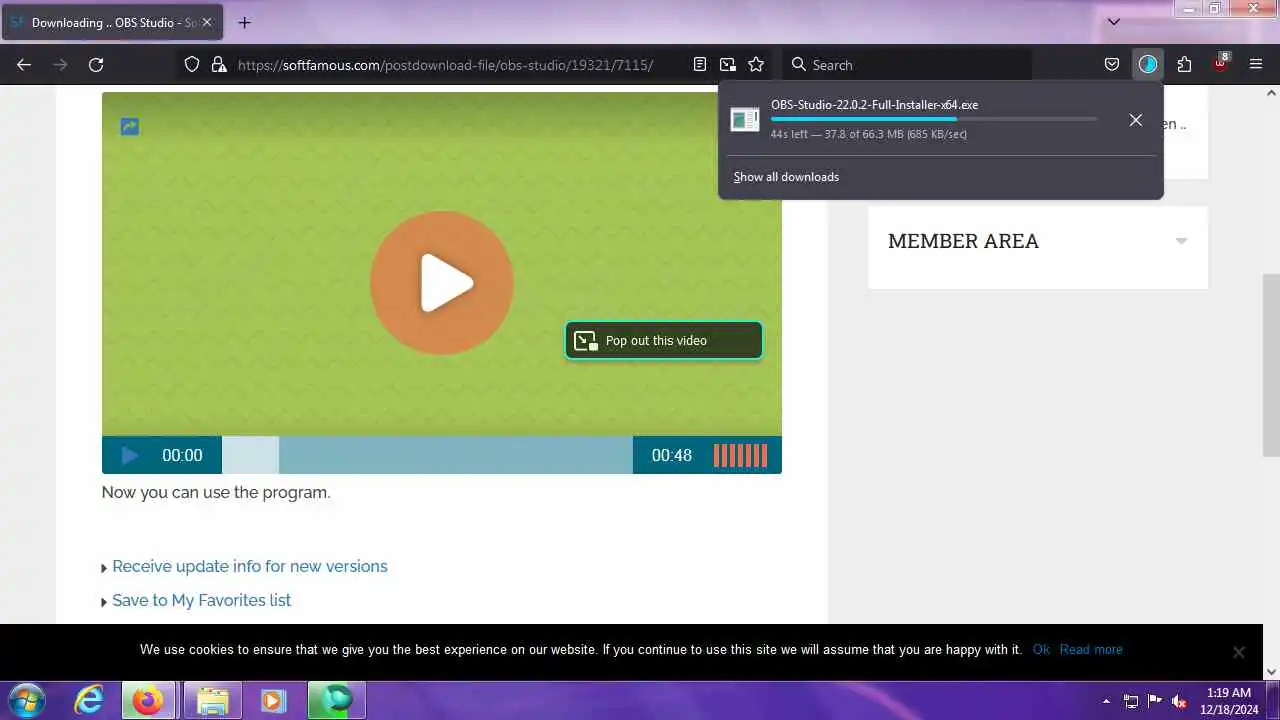Open the uBlock extension icon with badge
Screen dimensions: 1280x720
[x=1220, y=63]
